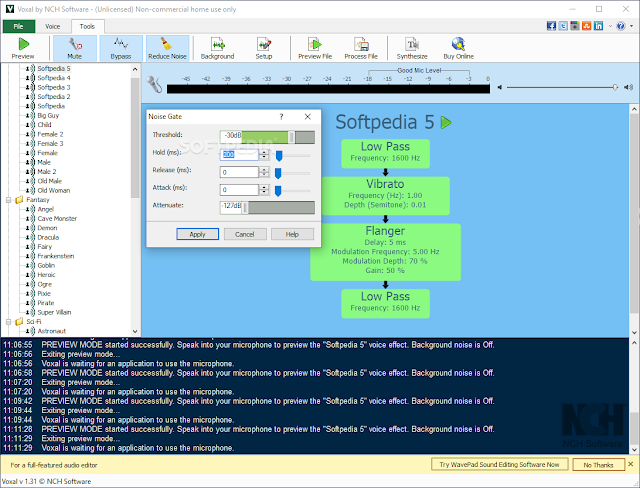
Task: Click the loud-volume speaker icon
Action: click(629, 87)
